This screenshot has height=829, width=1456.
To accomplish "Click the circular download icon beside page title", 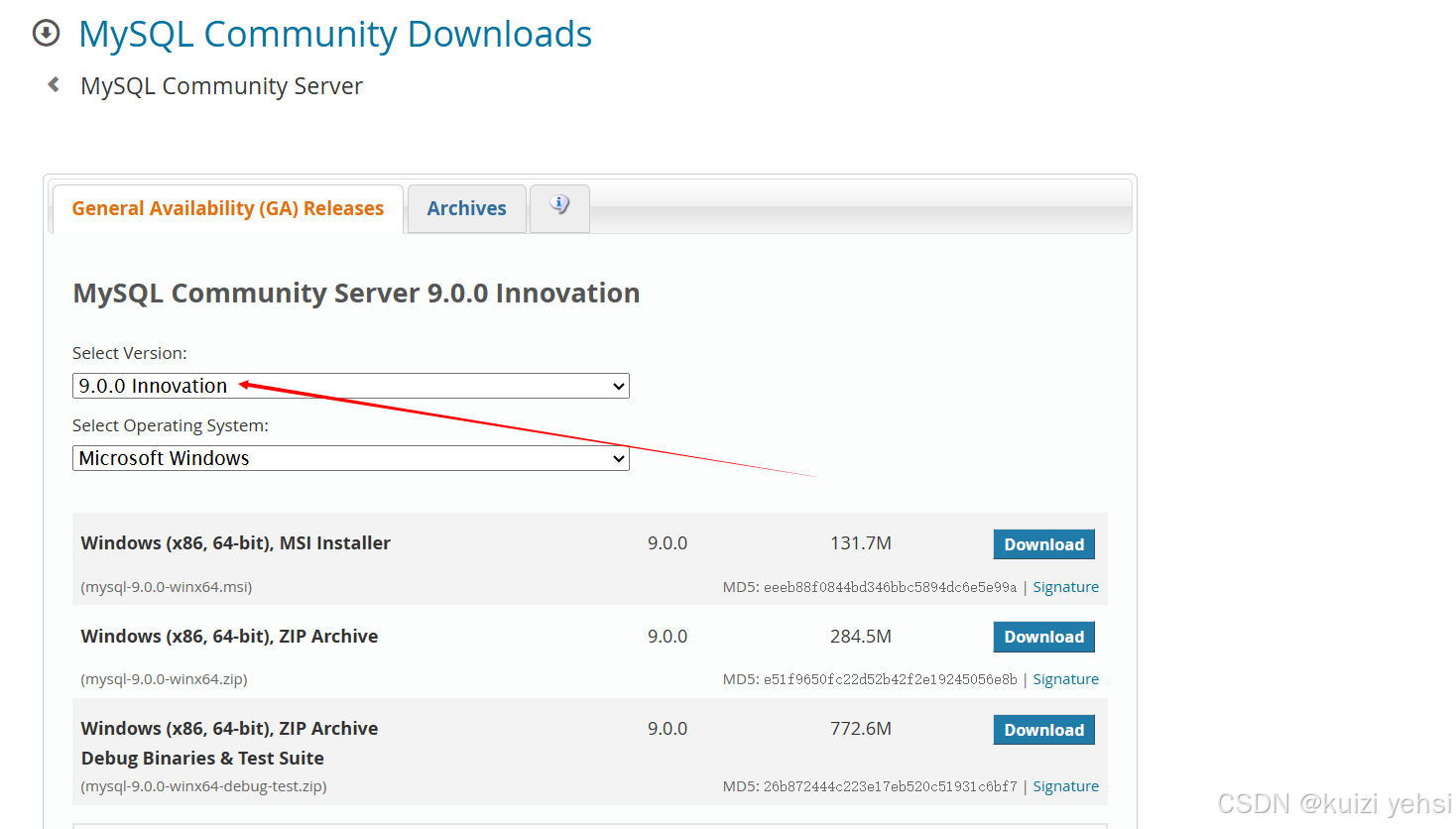I will point(46,33).
